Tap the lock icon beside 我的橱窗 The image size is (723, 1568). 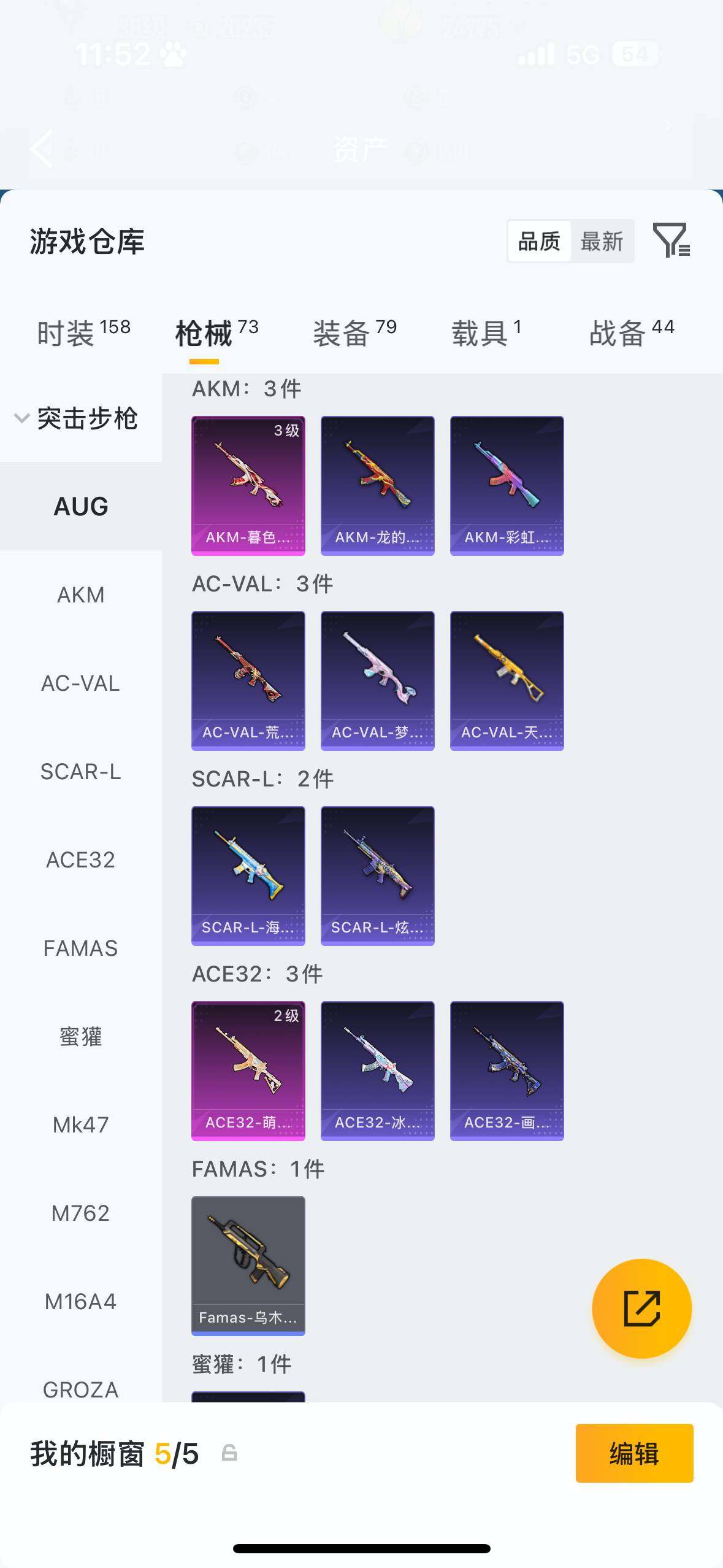click(x=229, y=1453)
